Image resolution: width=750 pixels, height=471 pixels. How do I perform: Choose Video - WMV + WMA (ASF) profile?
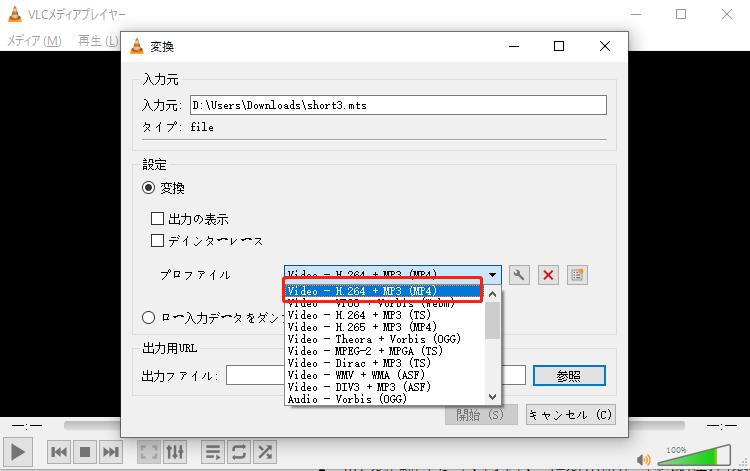pyautogui.click(x=385, y=375)
